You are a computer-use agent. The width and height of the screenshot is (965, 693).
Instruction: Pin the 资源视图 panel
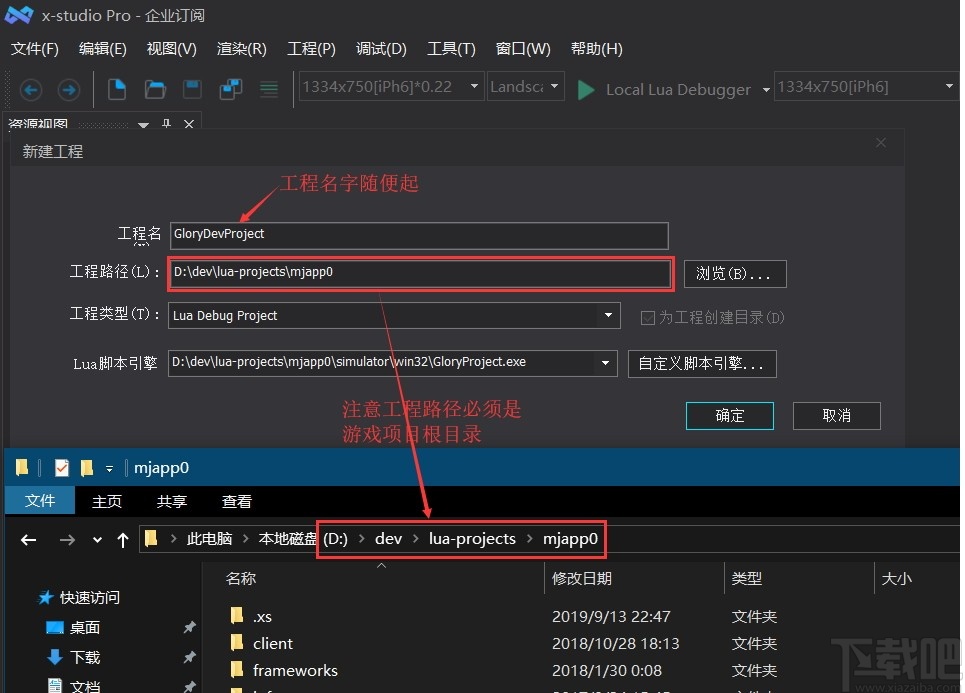(x=166, y=124)
